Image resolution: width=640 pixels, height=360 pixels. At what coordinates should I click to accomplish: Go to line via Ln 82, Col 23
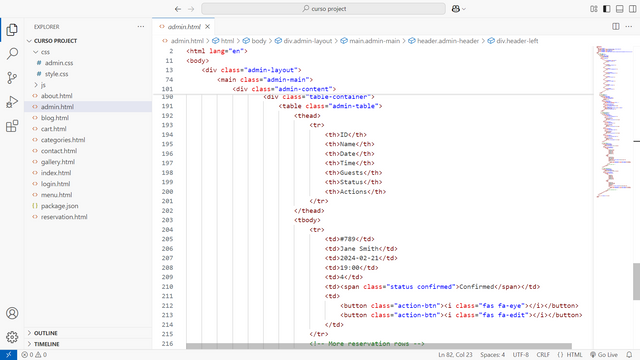455,355
